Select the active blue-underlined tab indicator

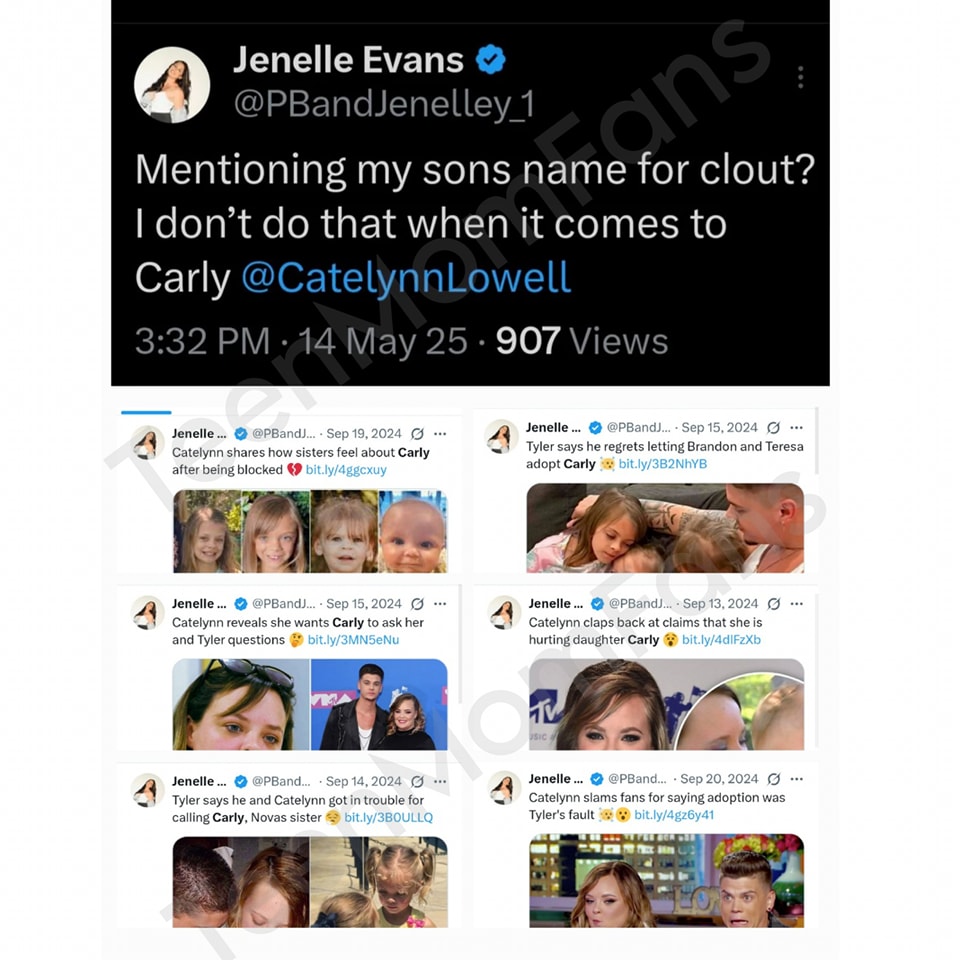tap(146, 412)
